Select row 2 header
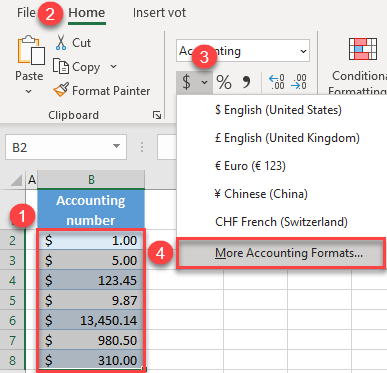 point(12,240)
